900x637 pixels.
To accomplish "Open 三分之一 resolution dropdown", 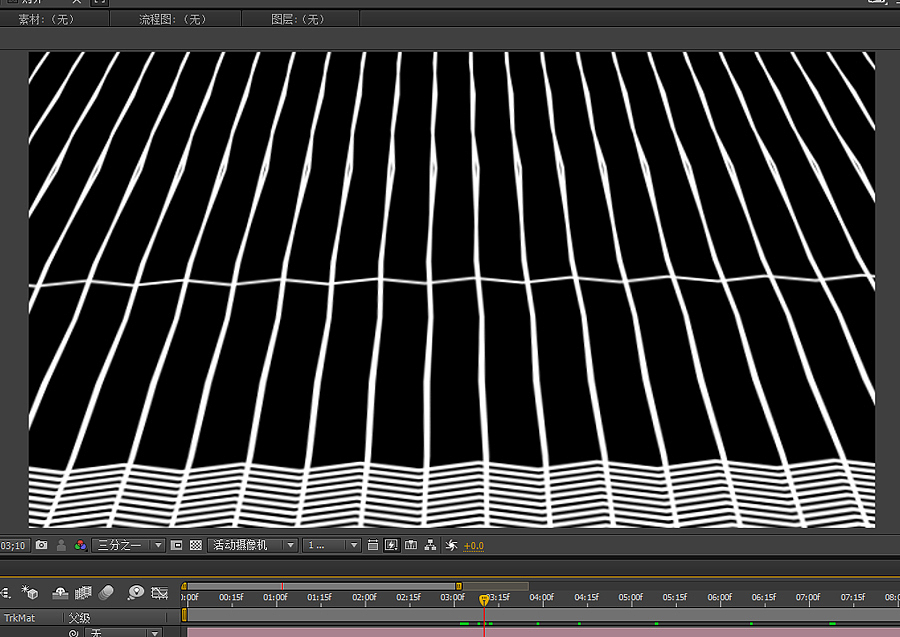I will pyautogui.click(x=128, y=545).
